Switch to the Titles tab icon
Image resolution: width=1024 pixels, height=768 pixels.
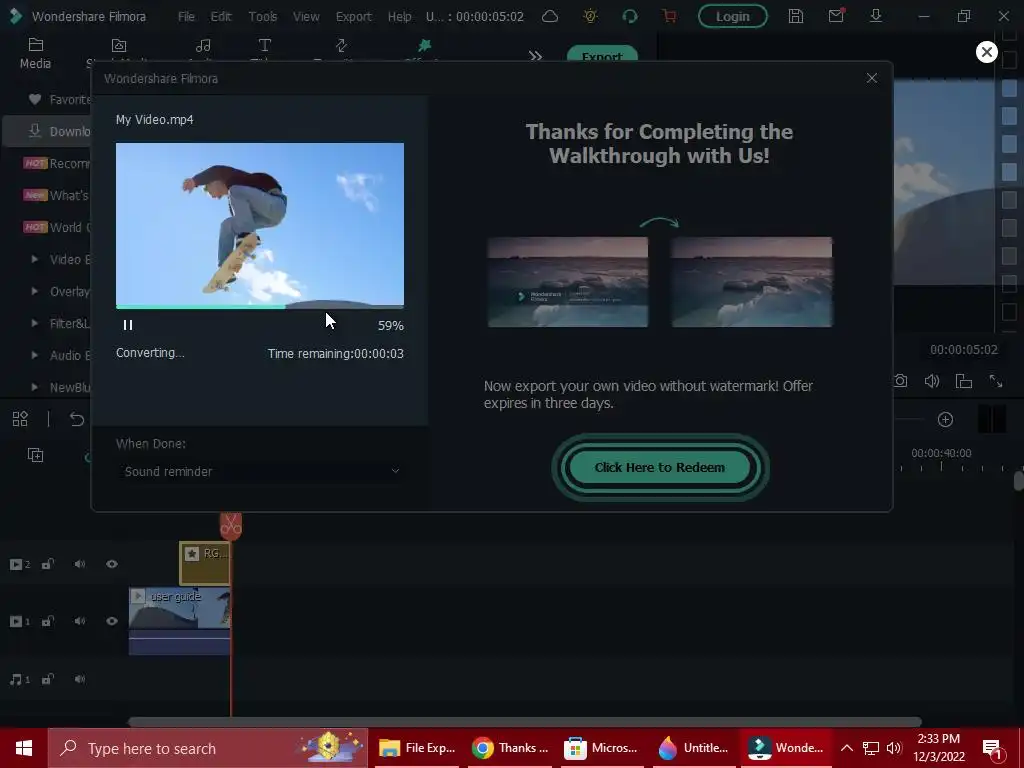(264, 46)
